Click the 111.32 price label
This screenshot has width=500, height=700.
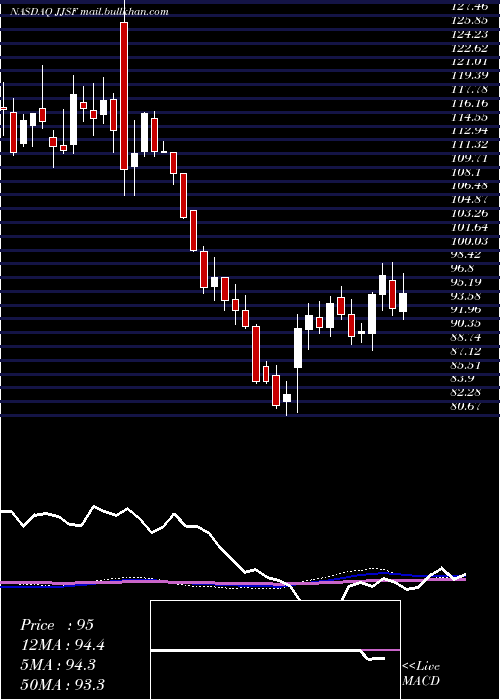[x=469, y=145]
